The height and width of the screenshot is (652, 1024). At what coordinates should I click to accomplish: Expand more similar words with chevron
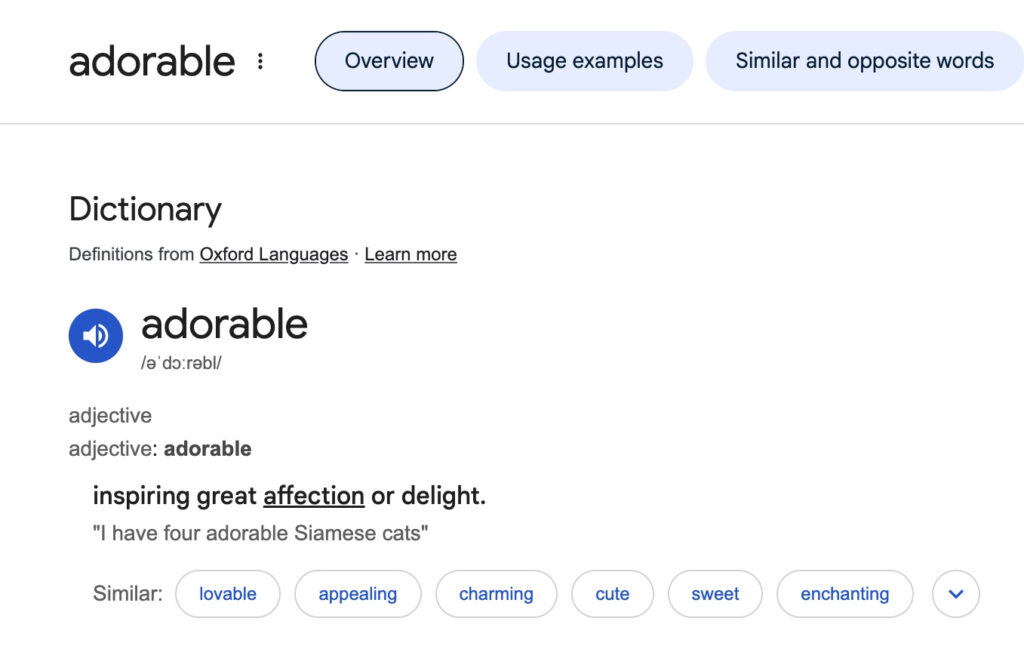[955, 594]
